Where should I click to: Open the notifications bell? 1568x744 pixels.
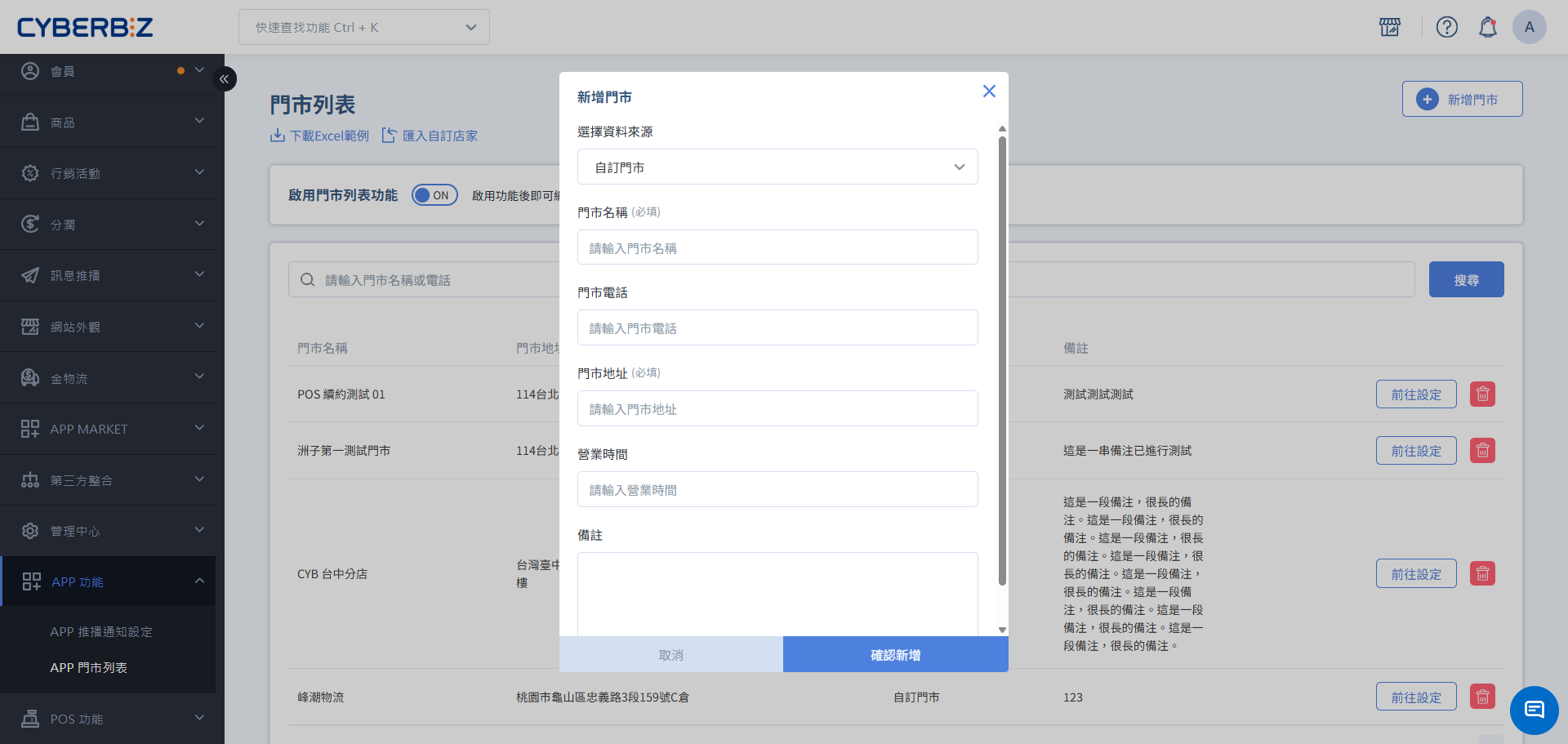click(x=1488, y=27)
